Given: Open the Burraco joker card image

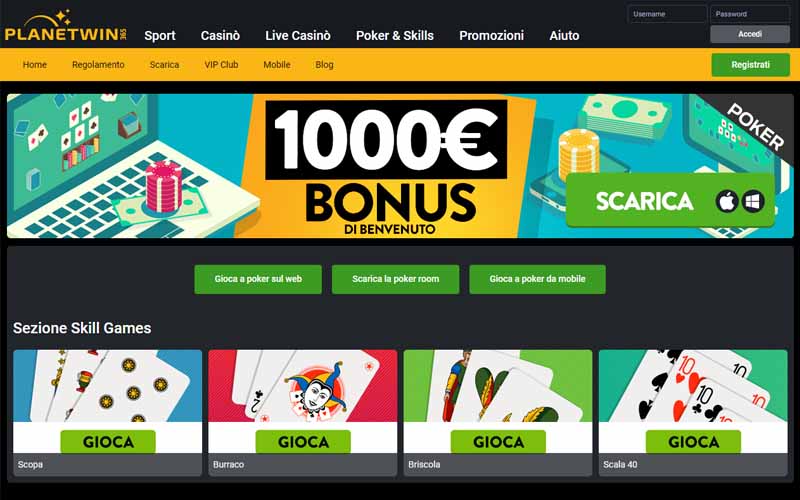Looking at the screenshot, I should coord(303,386).
